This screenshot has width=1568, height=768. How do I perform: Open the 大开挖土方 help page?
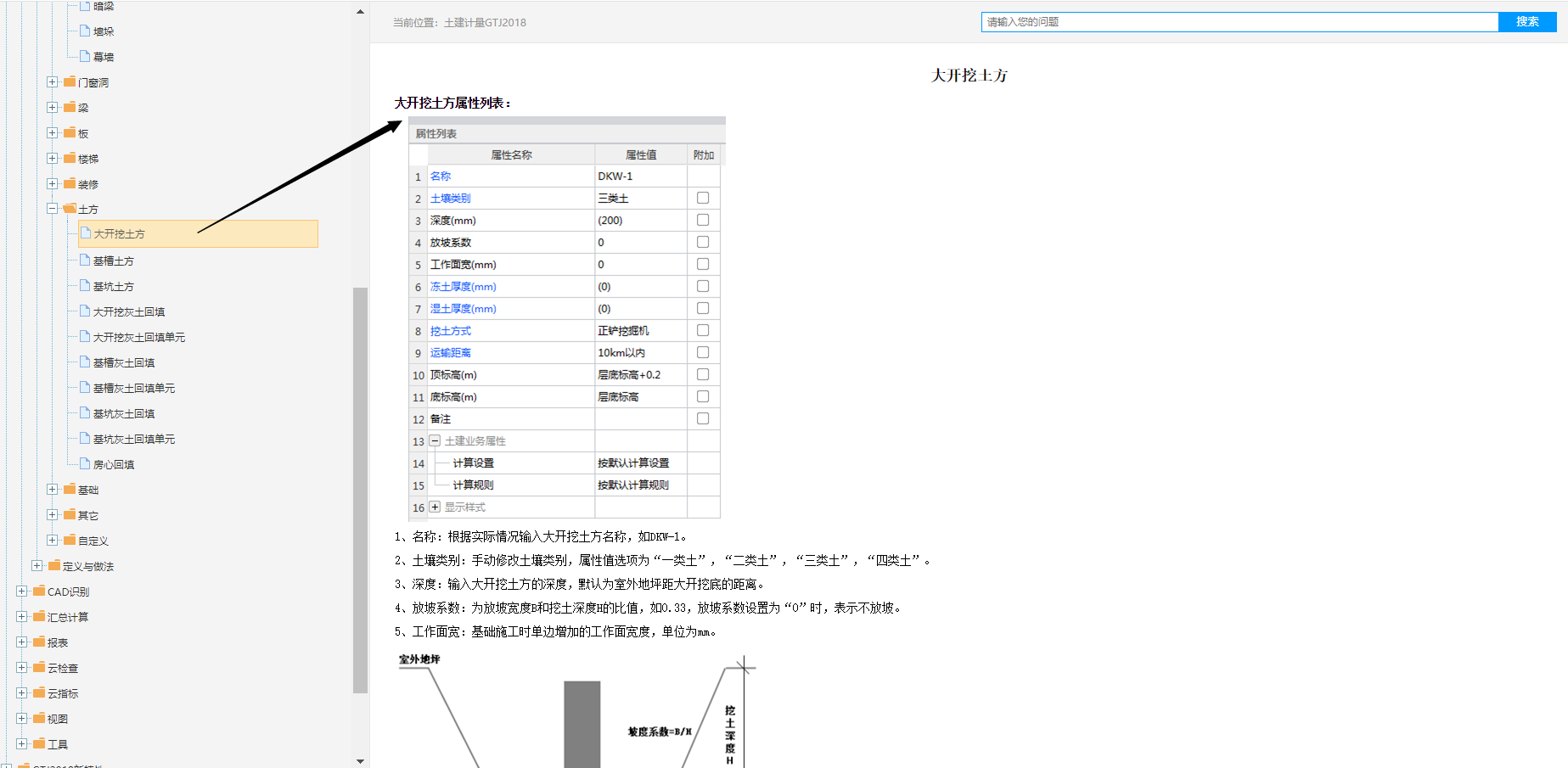point(198,234)
